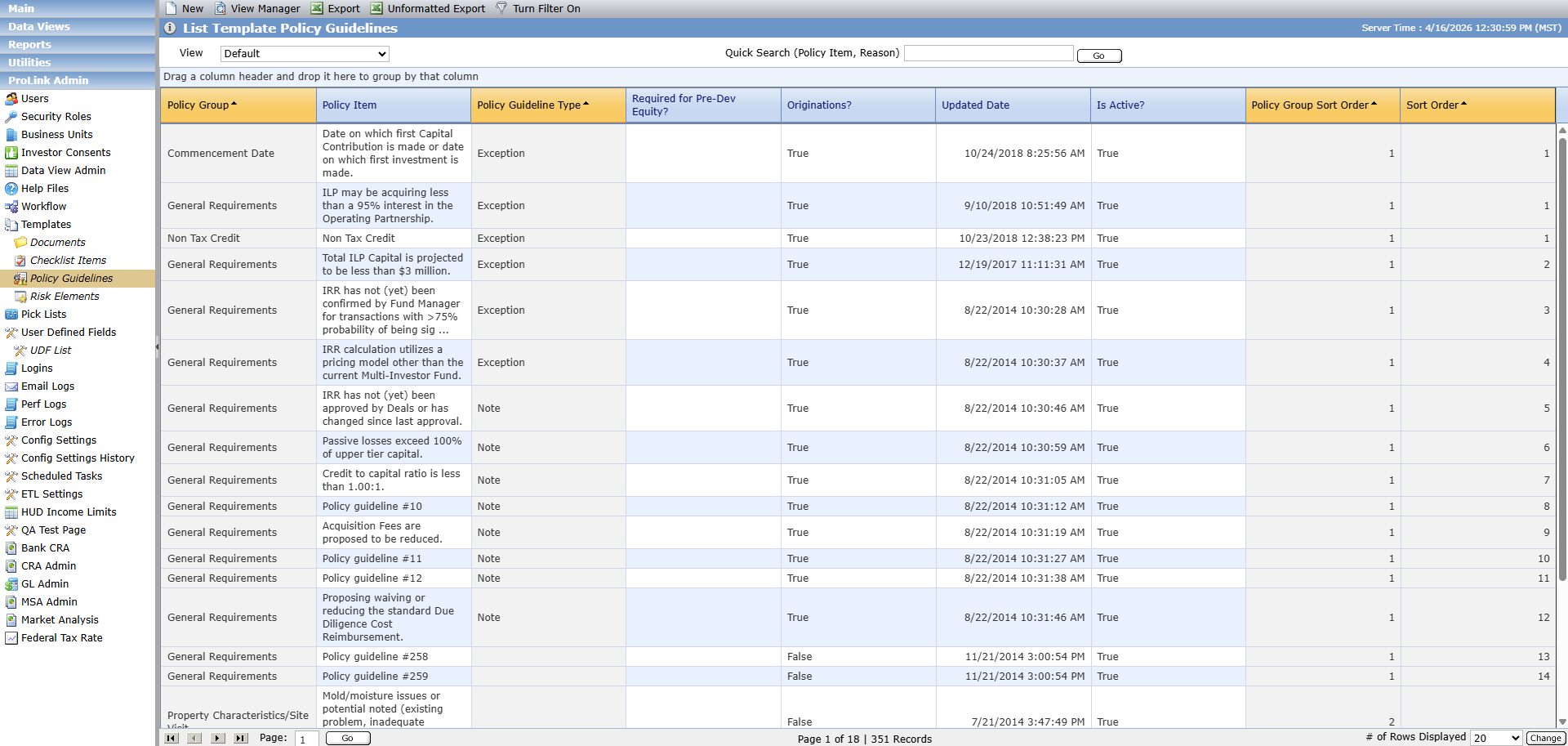This screenshot has width=1568, height=746.
Task: Click Go button next to Quick Search
Action: coord(1099,56)
